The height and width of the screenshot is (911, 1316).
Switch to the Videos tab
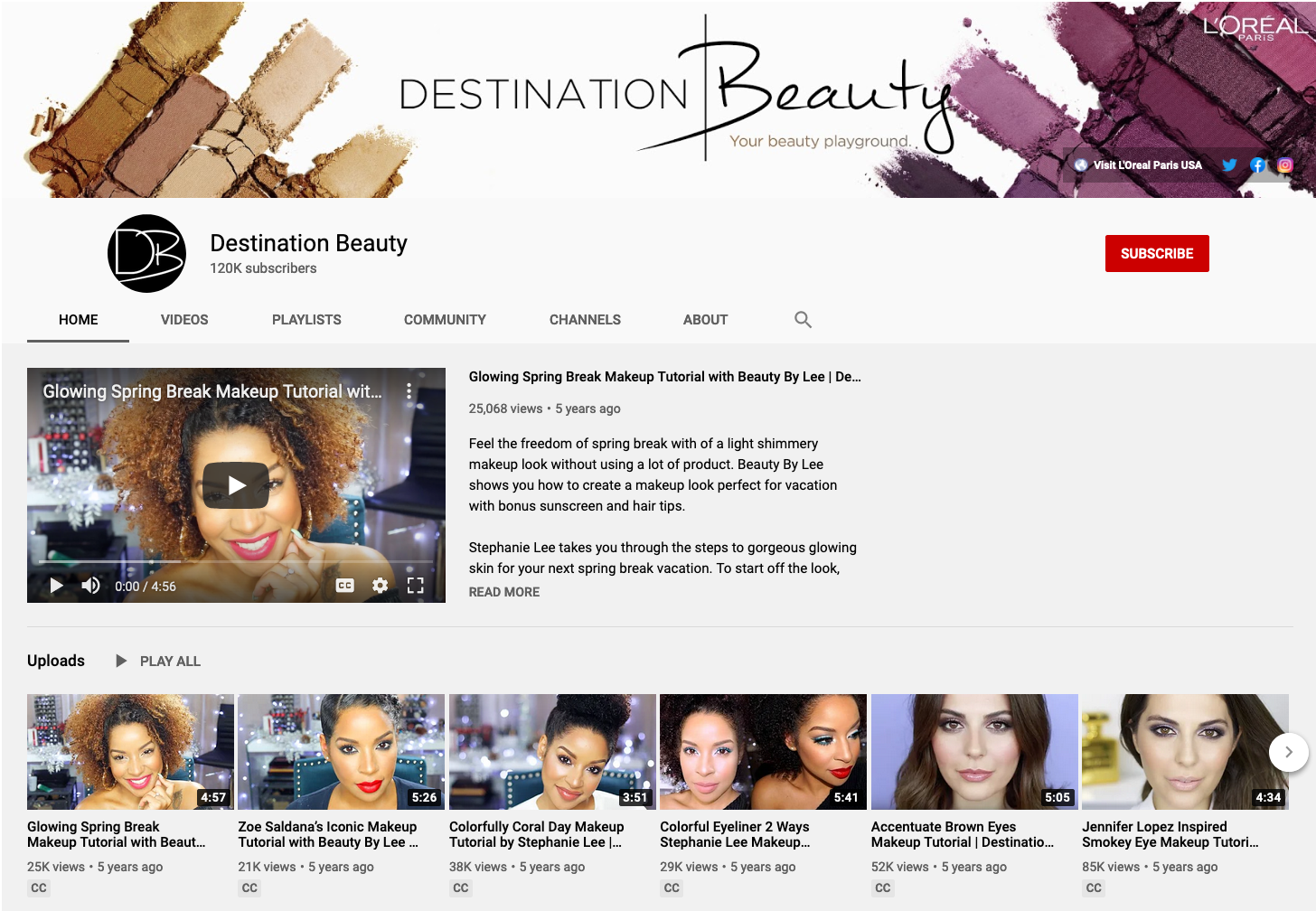pyautogui.click(x=184, y=320)
